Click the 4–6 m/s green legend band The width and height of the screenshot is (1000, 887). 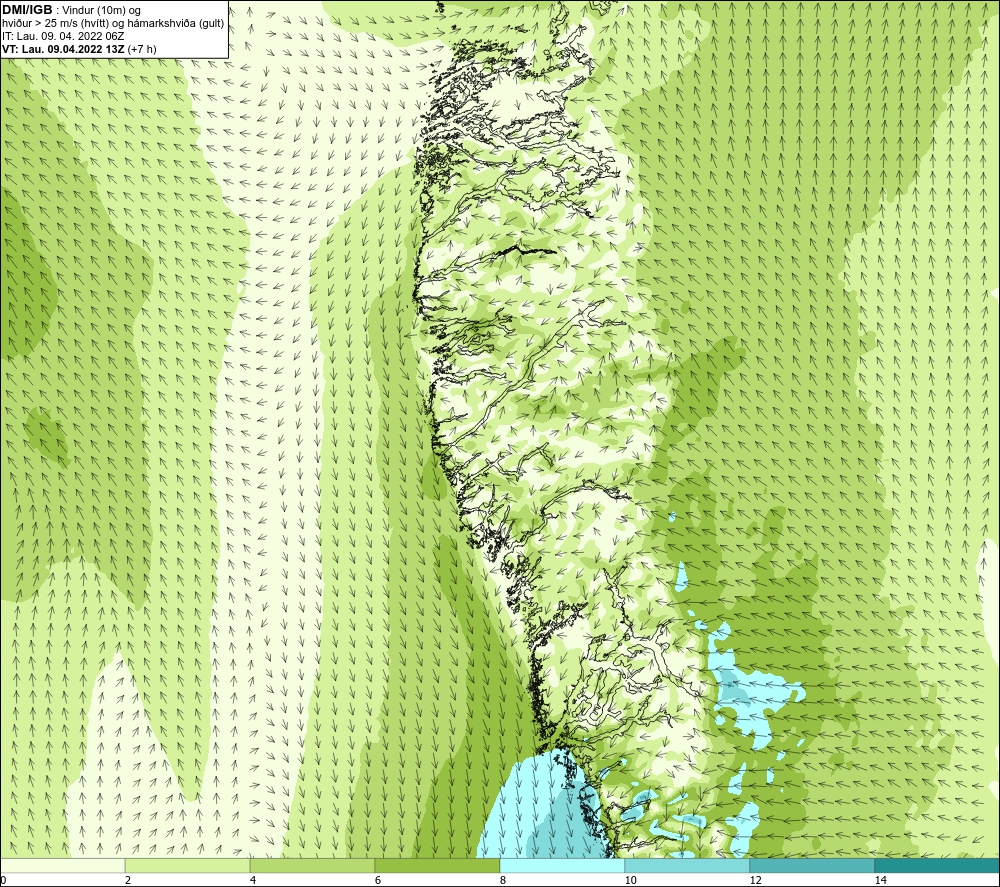pos(312,865)
